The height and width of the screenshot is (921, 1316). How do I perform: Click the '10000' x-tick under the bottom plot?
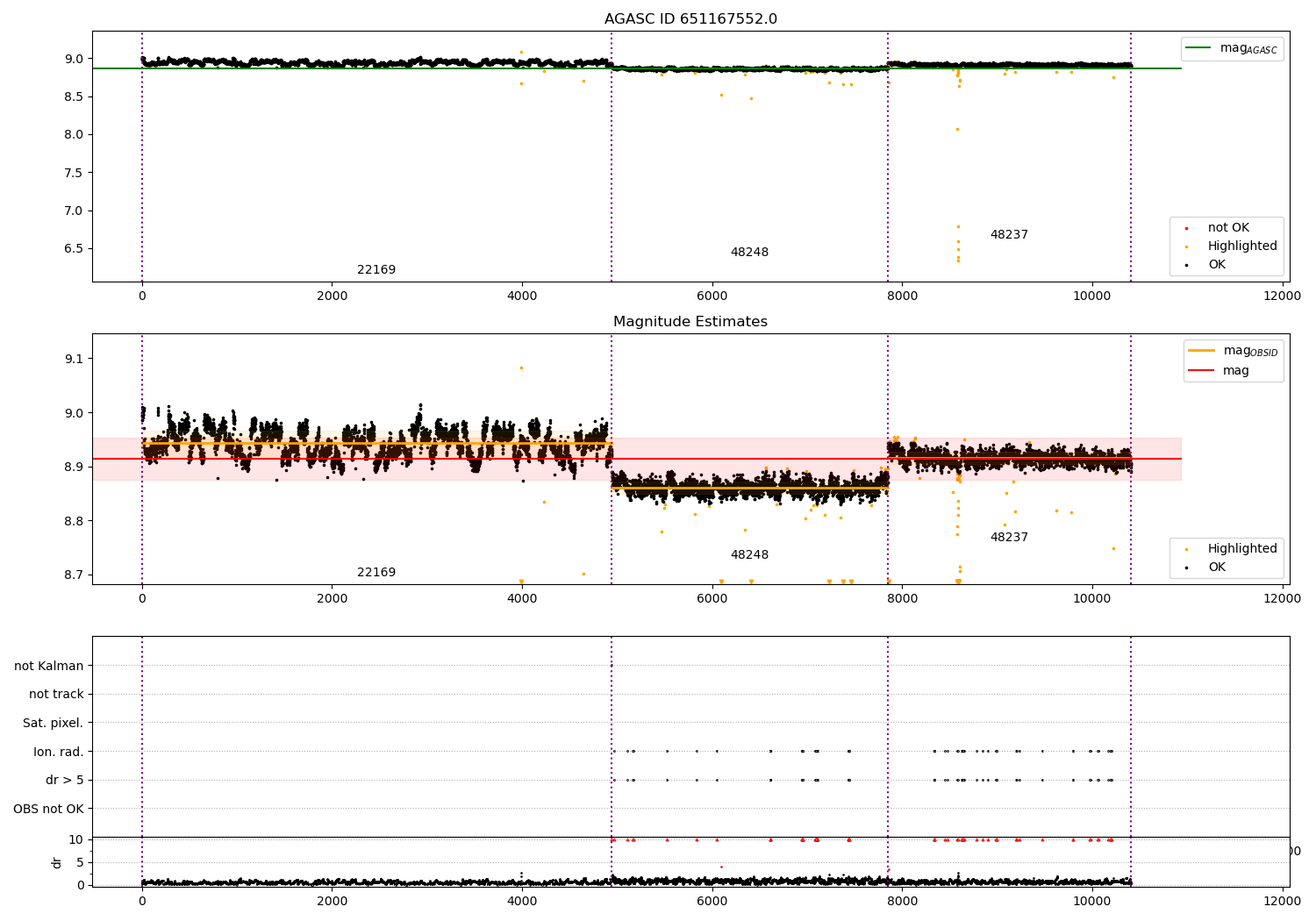[x=1091, y=901]
